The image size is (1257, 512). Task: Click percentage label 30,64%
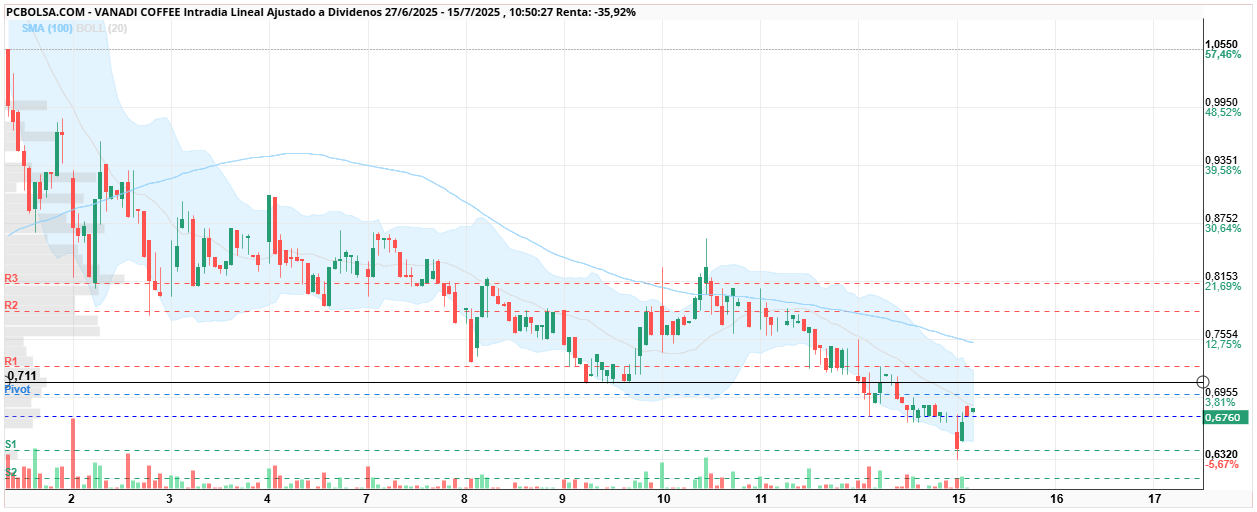pyautogui.click(x=1223, y=229)
